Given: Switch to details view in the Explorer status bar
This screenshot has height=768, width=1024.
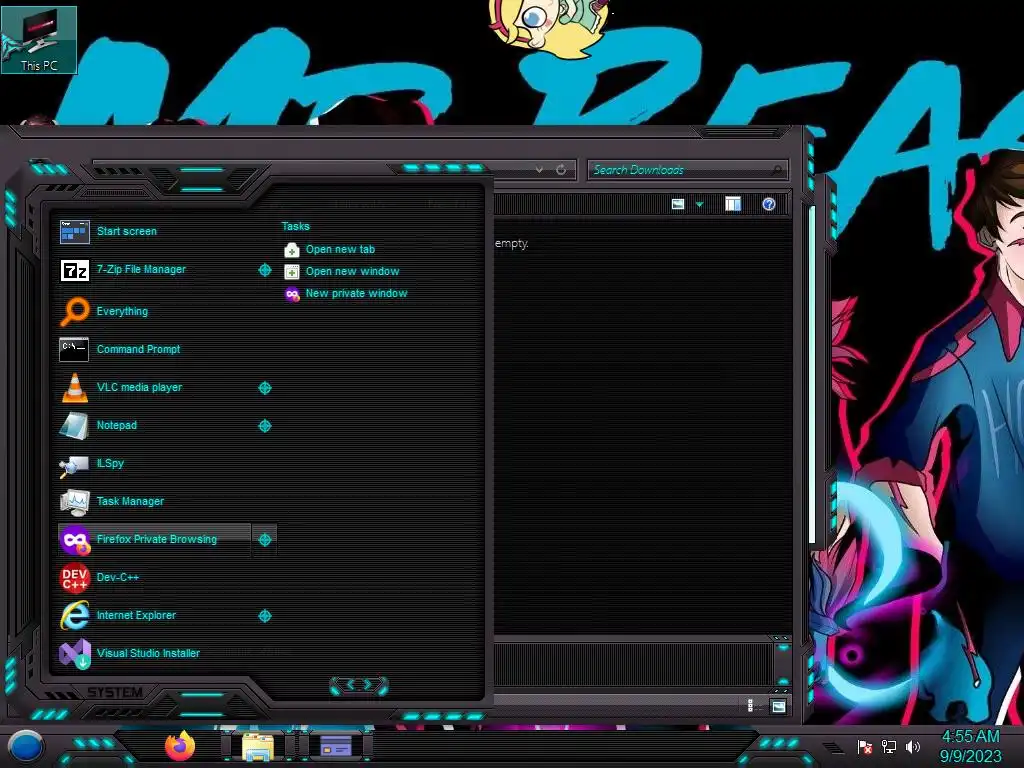Looking at the screenshot, I should (x=750, y=706).
